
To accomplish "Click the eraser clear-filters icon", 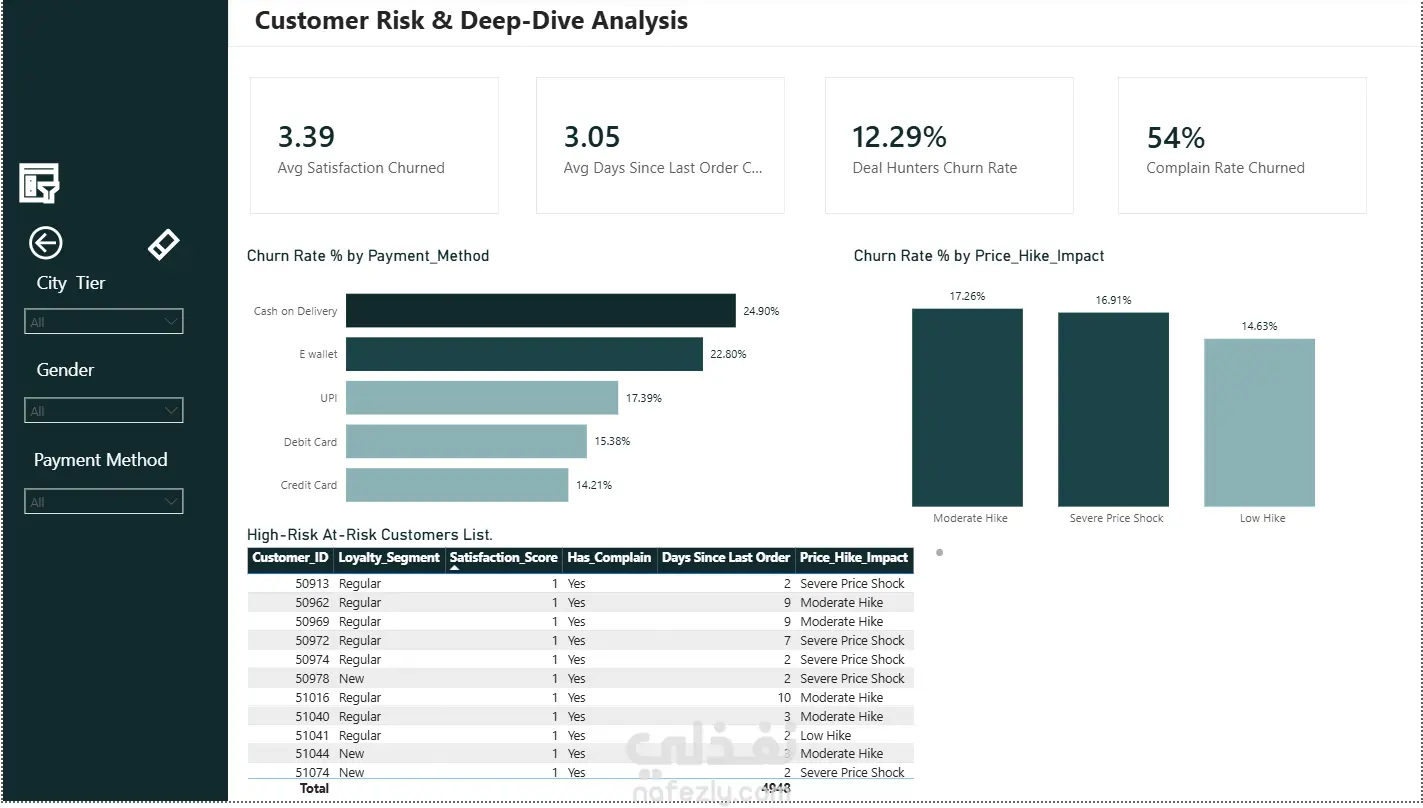I will click(164, 244).
